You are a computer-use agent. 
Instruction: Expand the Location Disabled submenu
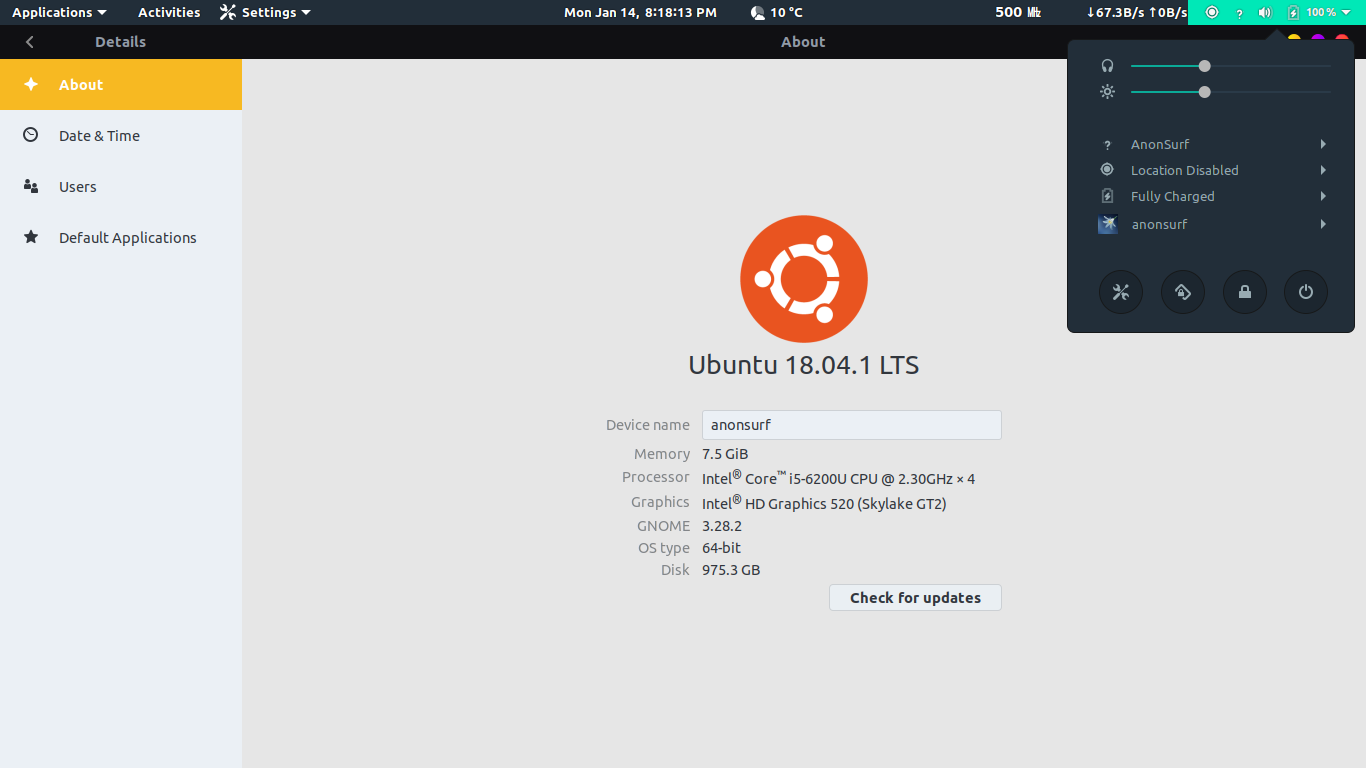(x=1211, y=170)
